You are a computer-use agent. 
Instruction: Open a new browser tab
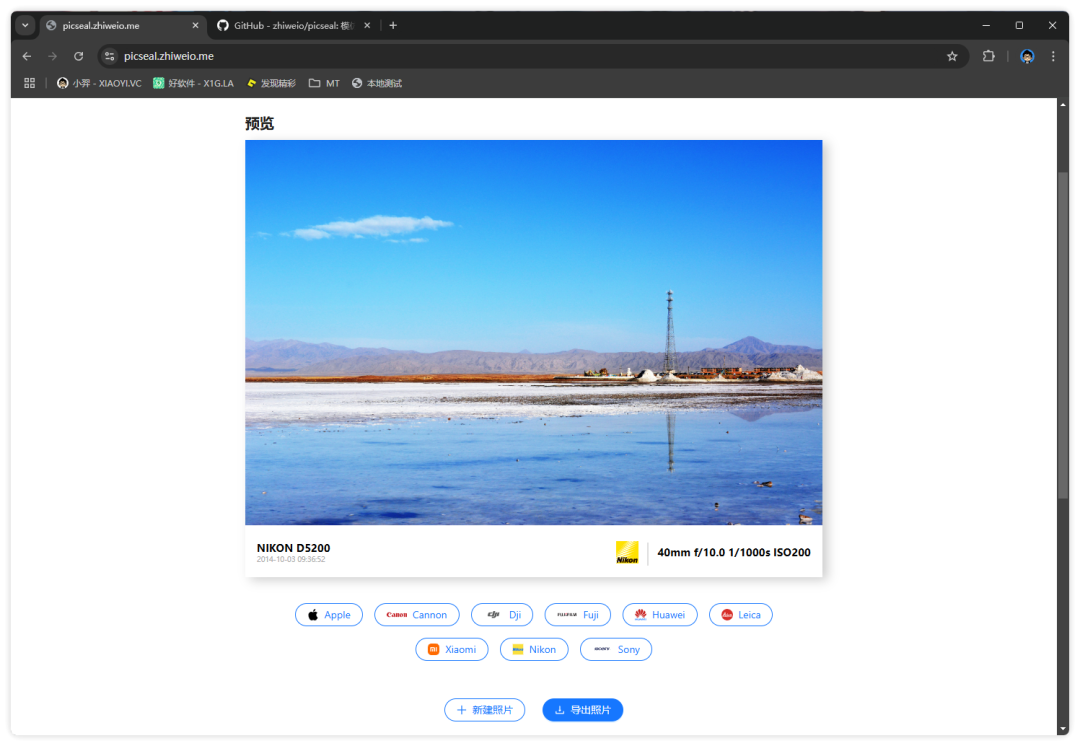(393, 25)
